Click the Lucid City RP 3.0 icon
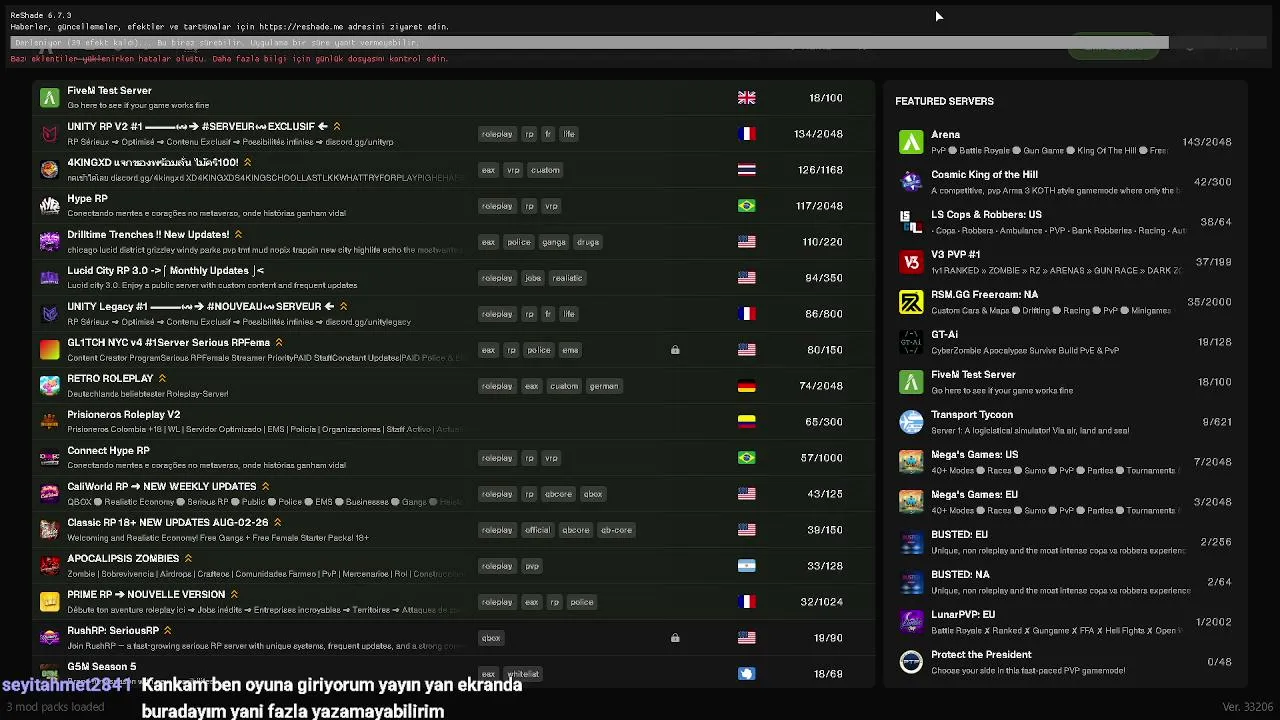This screenshot has height=720, width=1280. click(x=49, y=278)
